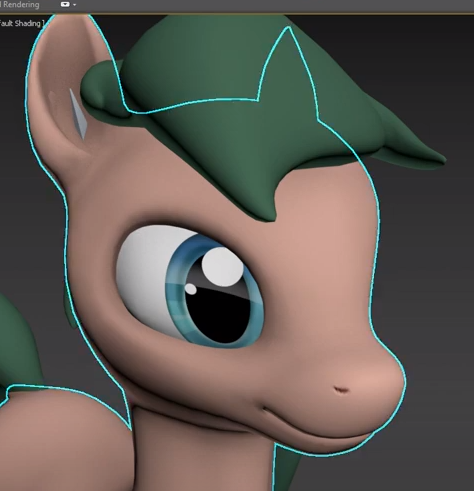
Task: Open the Default Shading viewport label menu
Action: pos(21,23)
